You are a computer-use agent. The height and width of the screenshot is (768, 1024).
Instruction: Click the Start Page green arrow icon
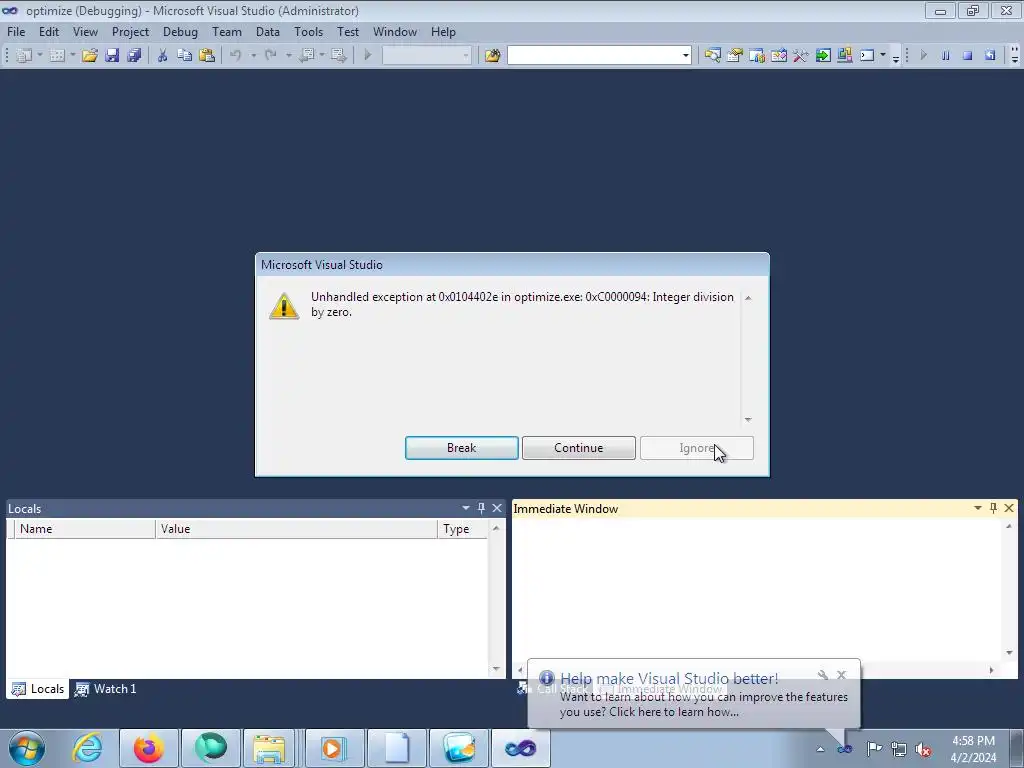(823, 56)
